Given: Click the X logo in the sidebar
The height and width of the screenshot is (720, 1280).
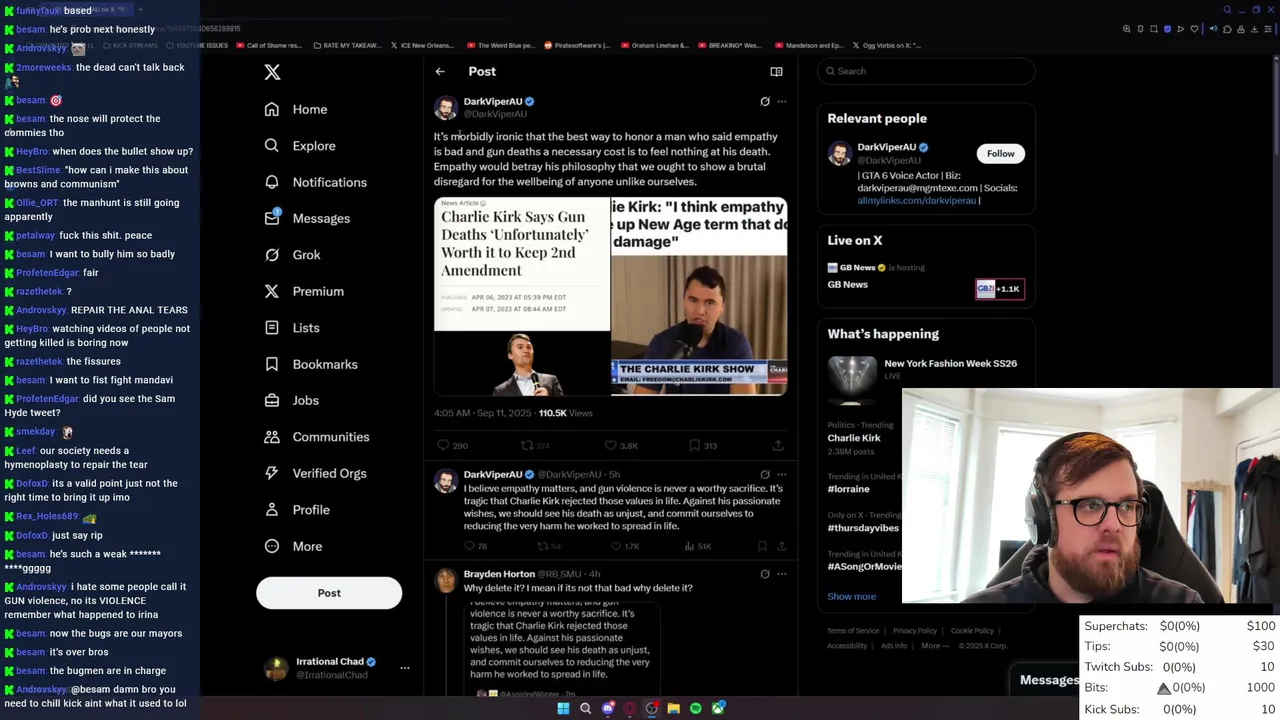Looking at the screenshot, I should coord(272,72).
